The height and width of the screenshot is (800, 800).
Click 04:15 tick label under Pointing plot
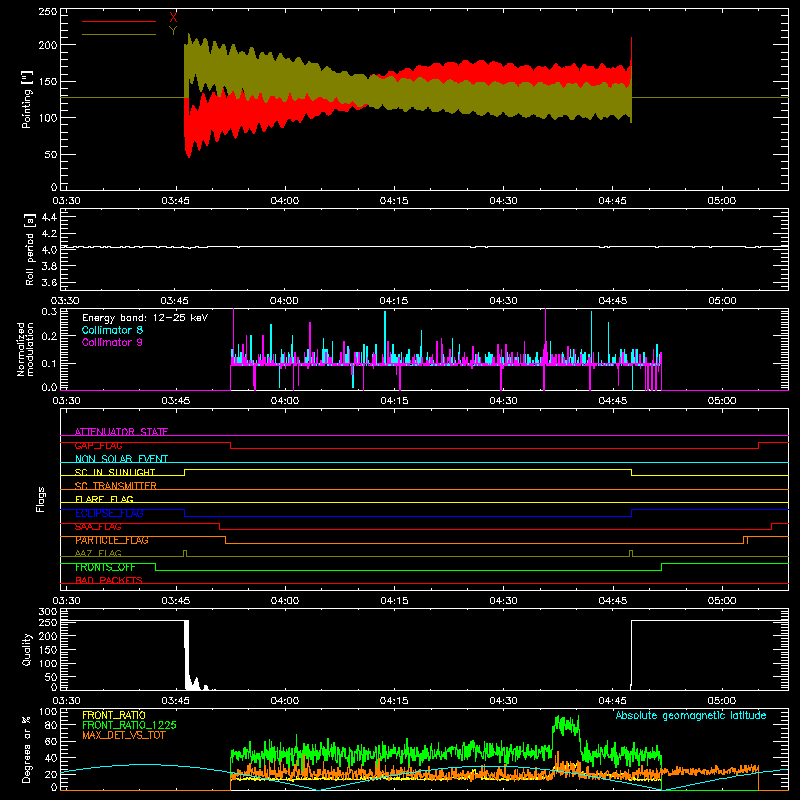(x=394, y=201)
